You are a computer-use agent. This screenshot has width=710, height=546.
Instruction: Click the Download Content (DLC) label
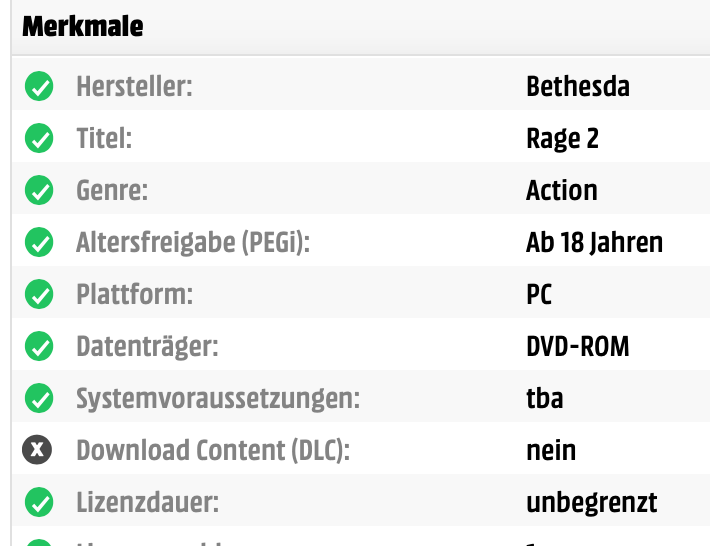213,450
